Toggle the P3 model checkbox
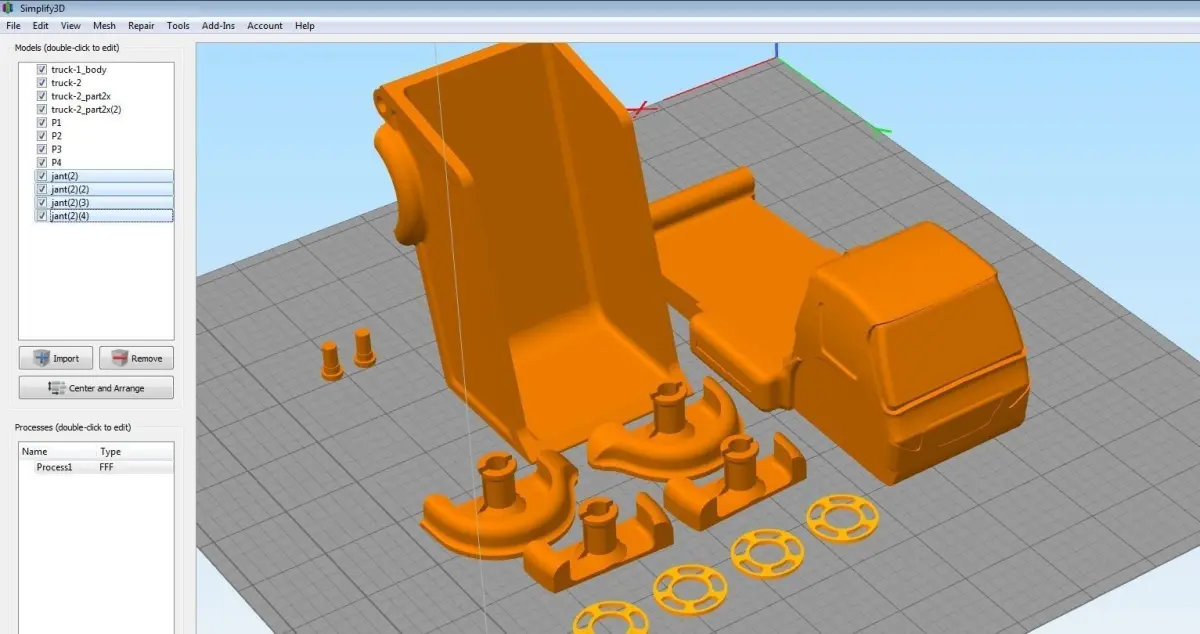1200x634 pixels. (42, 149)
